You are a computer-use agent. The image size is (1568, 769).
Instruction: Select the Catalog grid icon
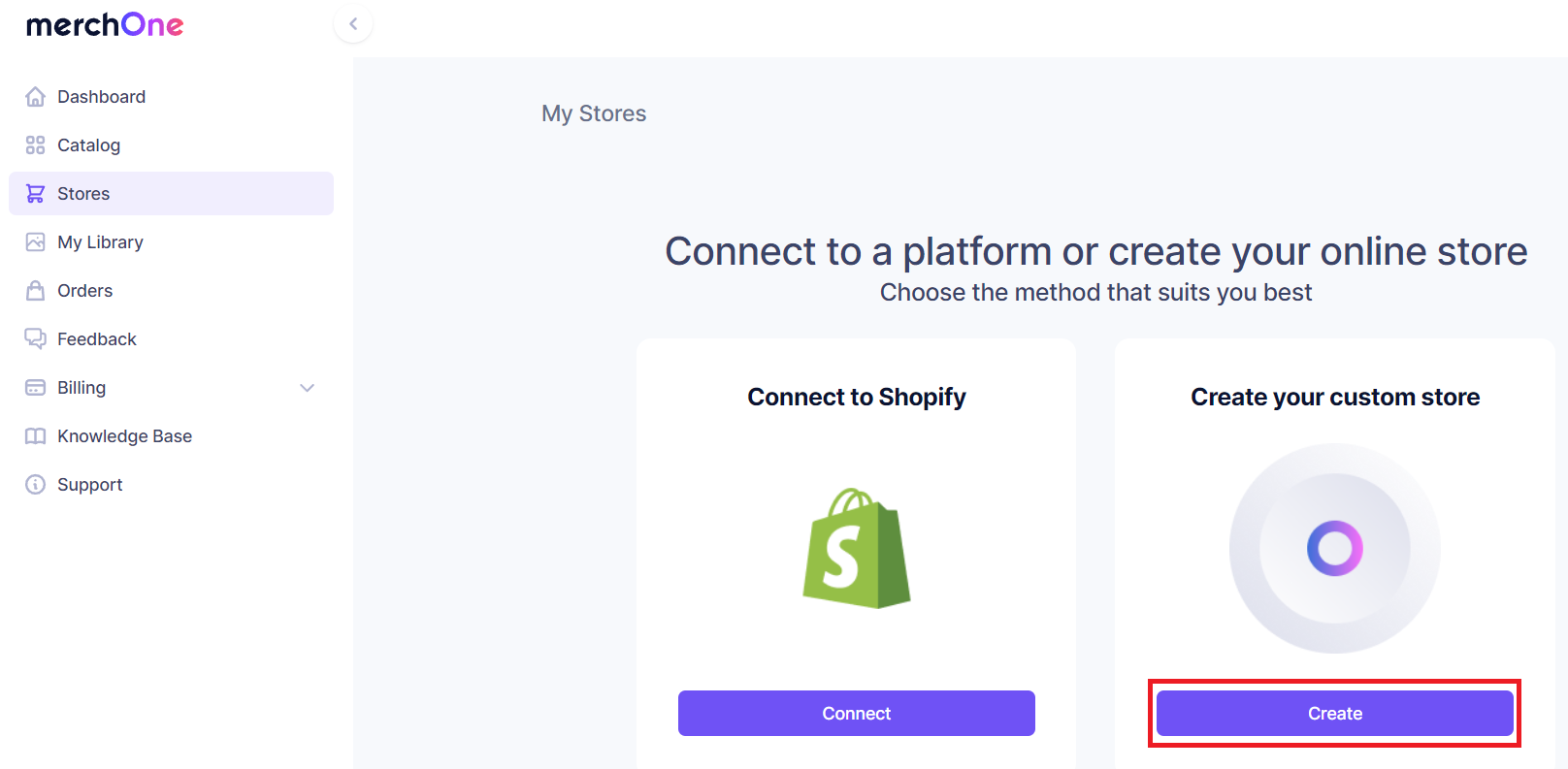(x=35, y=144)
